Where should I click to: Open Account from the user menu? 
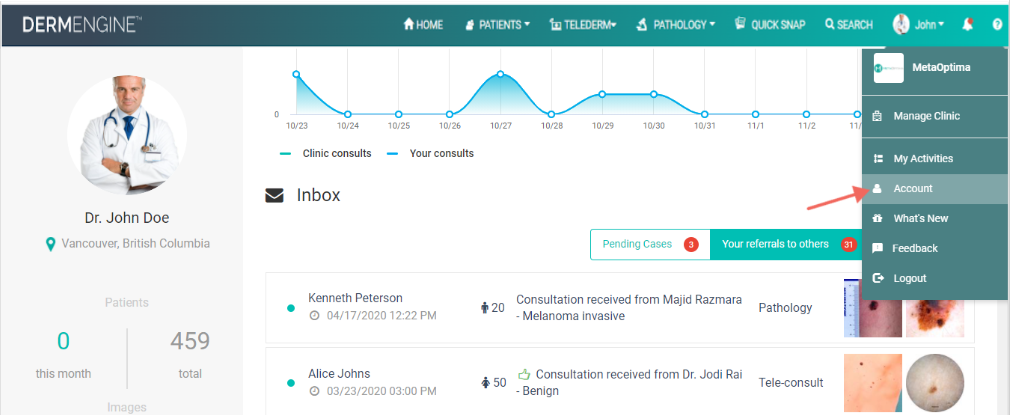pos(935,189)
